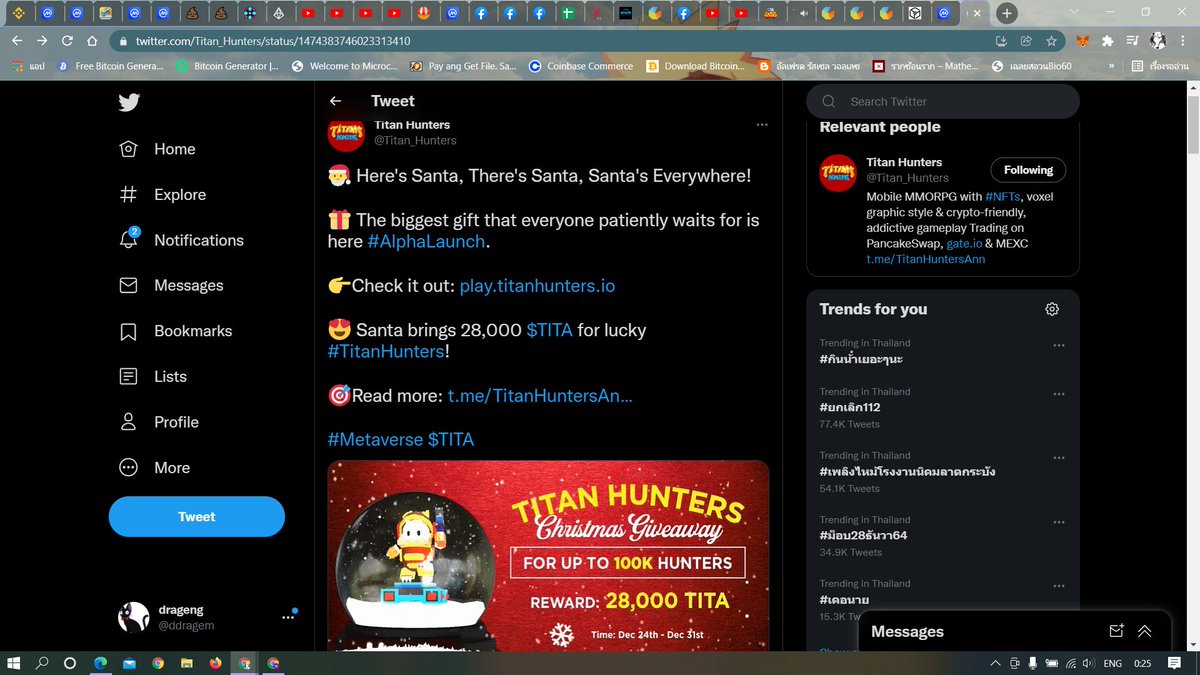Screen dimensions: 1200x675
Task: Show hidden system tray icons
Action: [x=995, y=662]
